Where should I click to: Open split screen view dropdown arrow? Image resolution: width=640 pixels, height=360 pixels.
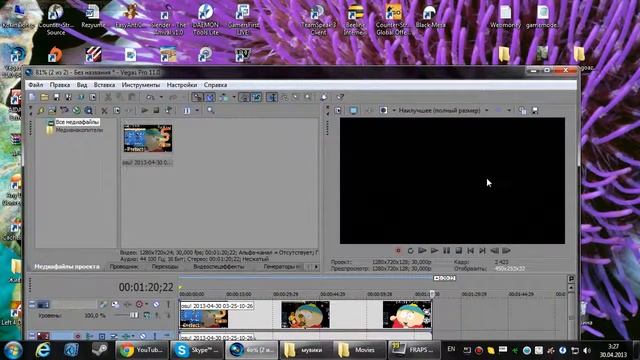tap(394, 111)
